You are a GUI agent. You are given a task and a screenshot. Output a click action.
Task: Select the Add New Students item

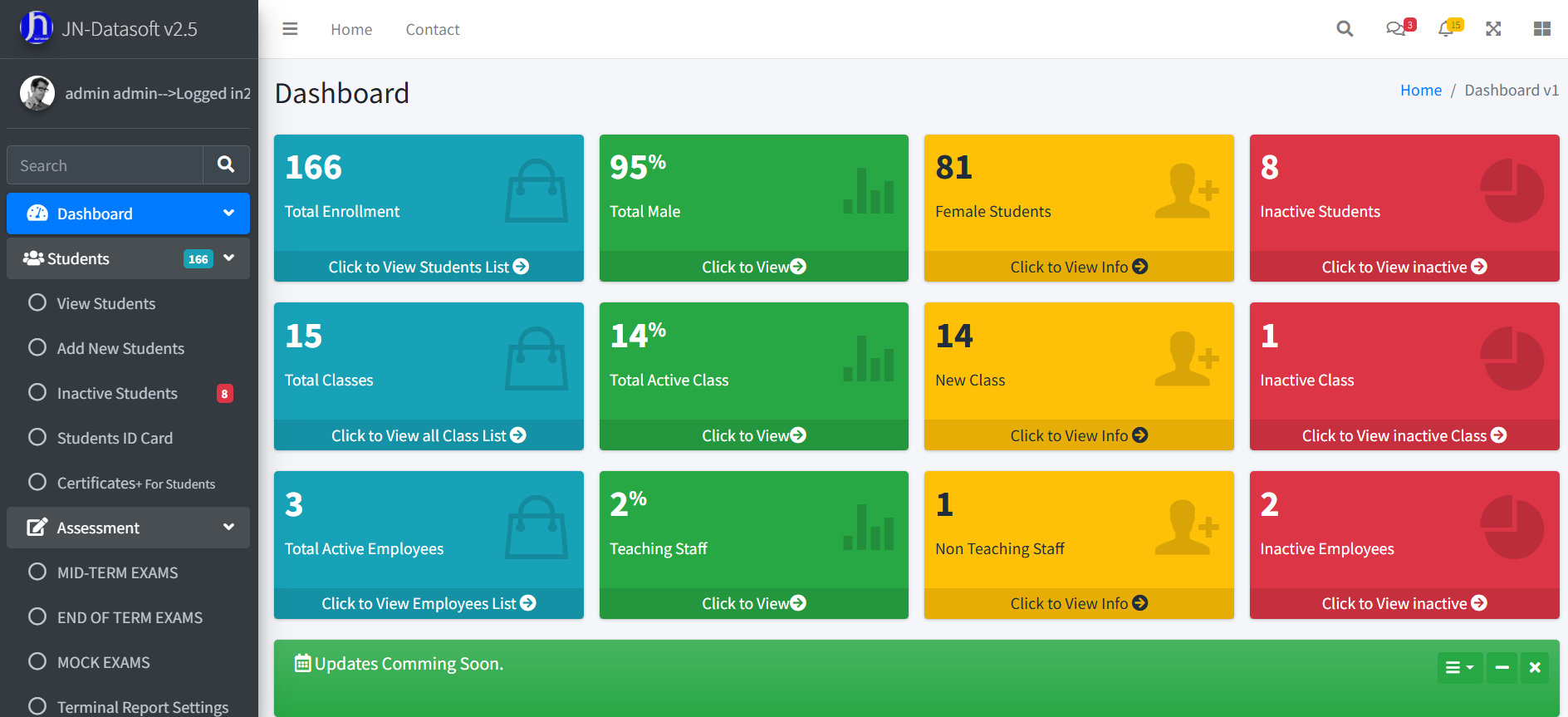click(x=120, y=348)
